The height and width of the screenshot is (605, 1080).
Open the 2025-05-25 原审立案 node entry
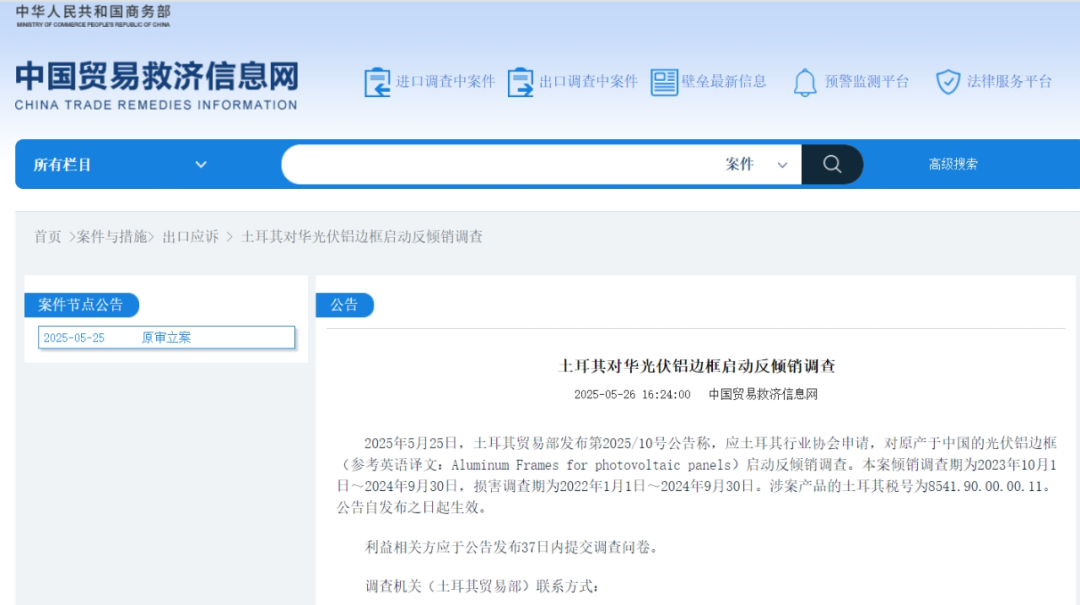pos(166,338)
